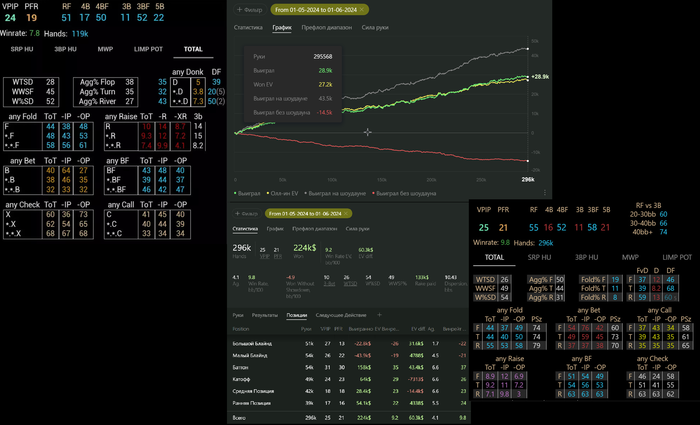Click the Всего totals row in positions table
Screen dimensions: 700x425
349,418
